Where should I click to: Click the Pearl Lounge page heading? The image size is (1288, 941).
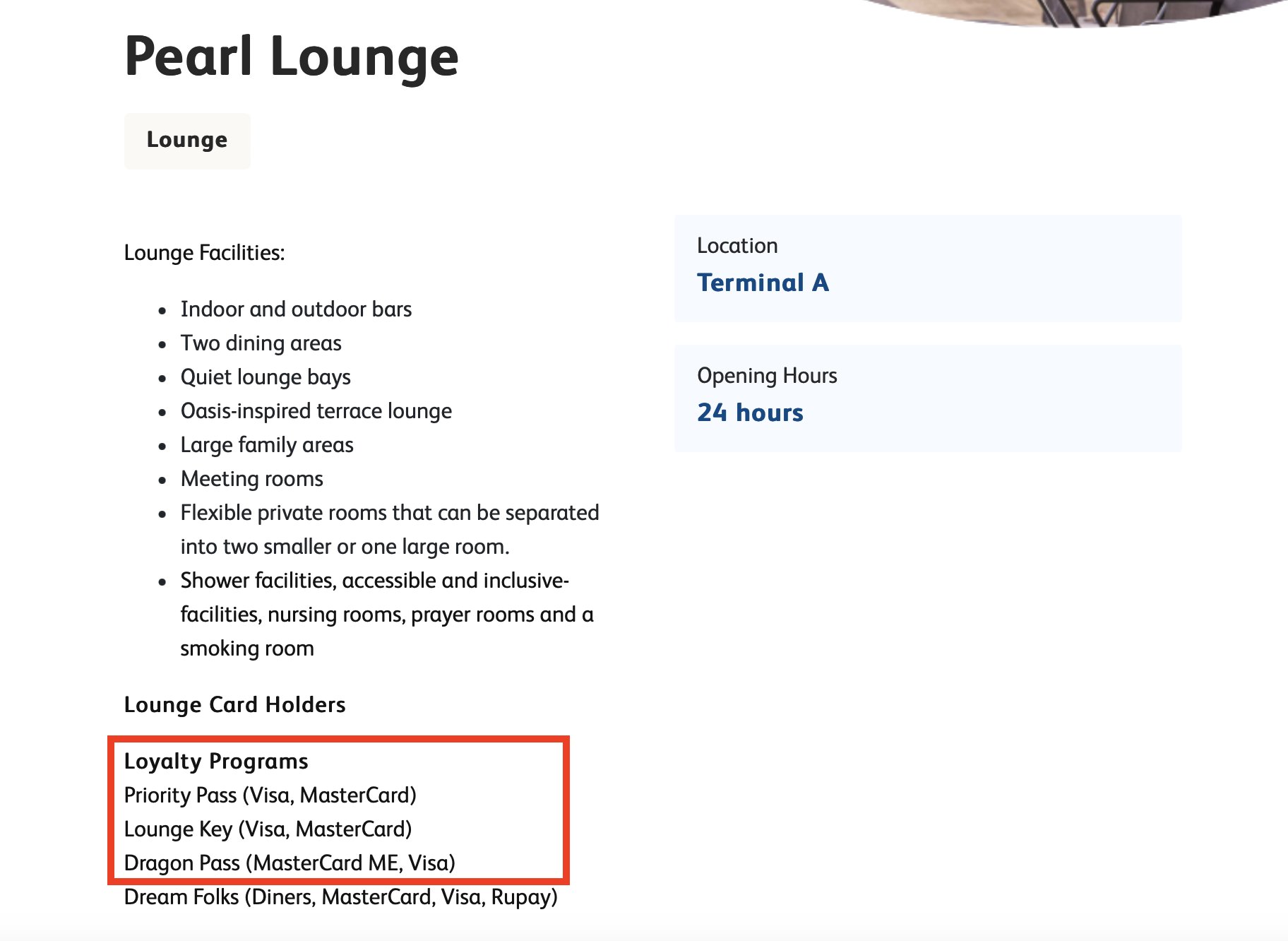click(292, 57)
